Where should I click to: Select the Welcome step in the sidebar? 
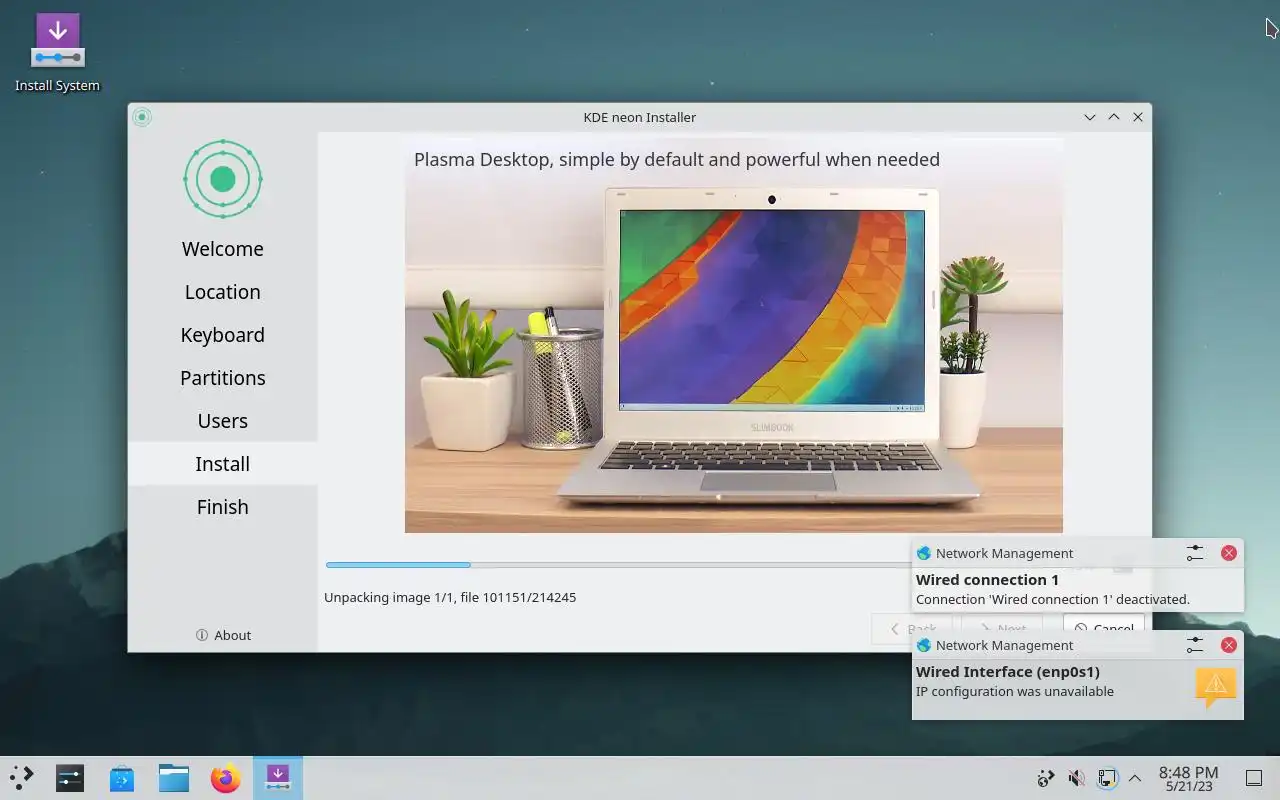click(x=223, y=249)
